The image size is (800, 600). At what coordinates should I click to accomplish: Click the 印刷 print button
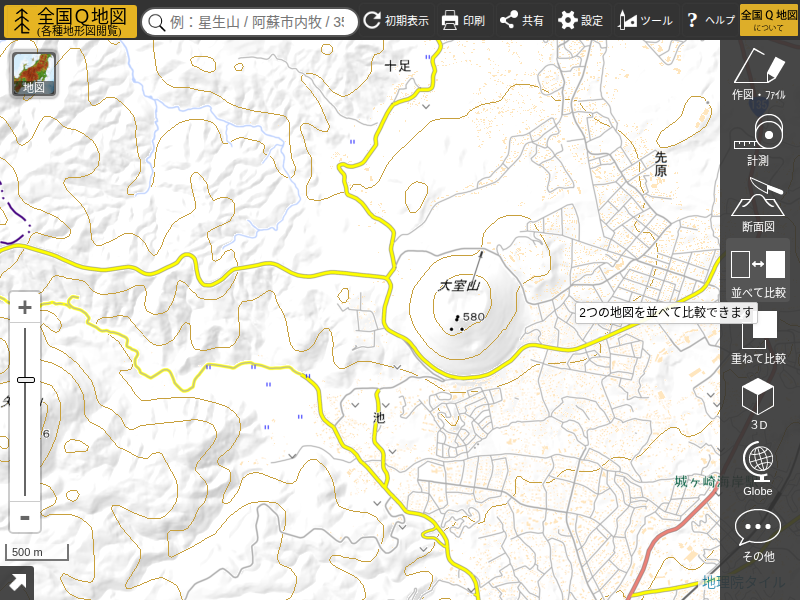click(463, 20)
